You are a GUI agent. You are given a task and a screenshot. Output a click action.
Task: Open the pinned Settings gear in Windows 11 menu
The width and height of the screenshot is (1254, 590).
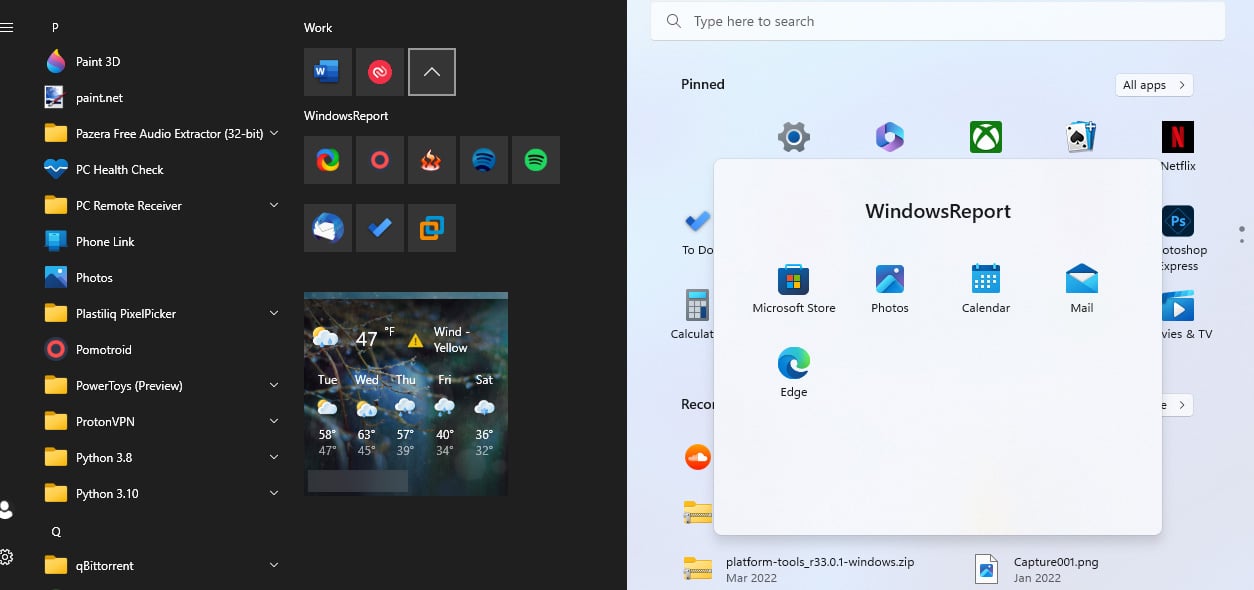pos(794,137)
